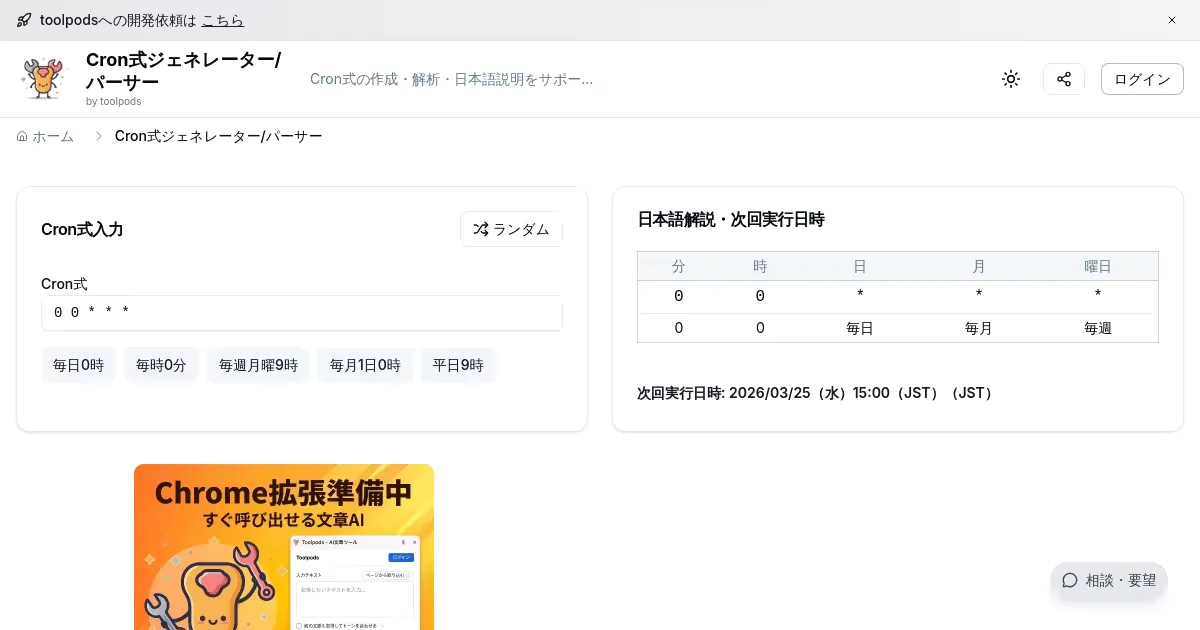Apply the 毎月1日0時 preset

[365, 365]
